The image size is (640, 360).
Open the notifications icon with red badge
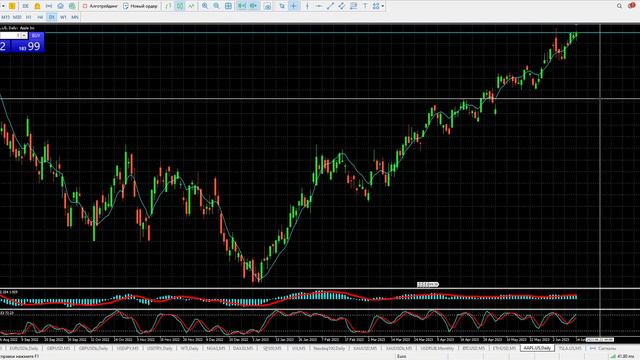pos(631,5)
